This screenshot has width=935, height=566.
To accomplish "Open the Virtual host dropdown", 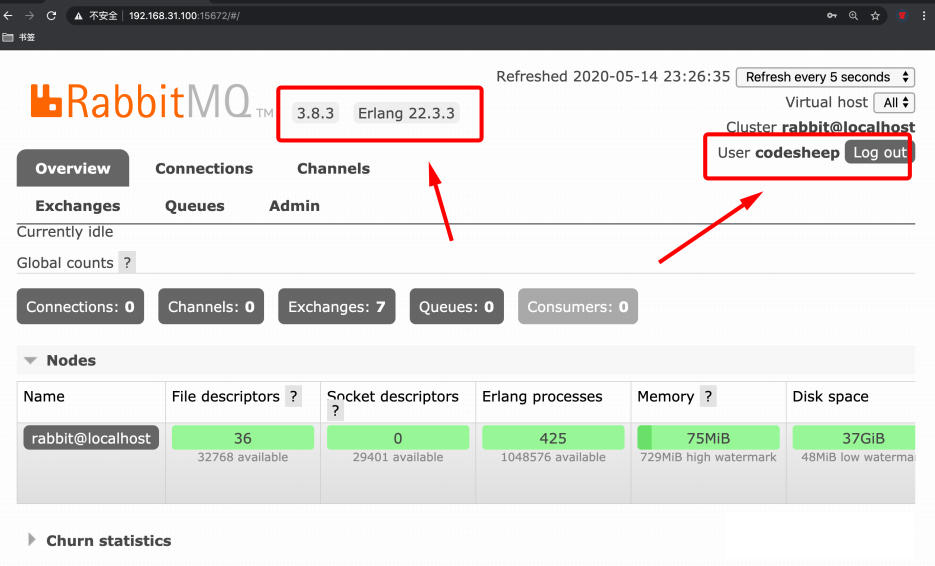I will (x=893, y=103).
